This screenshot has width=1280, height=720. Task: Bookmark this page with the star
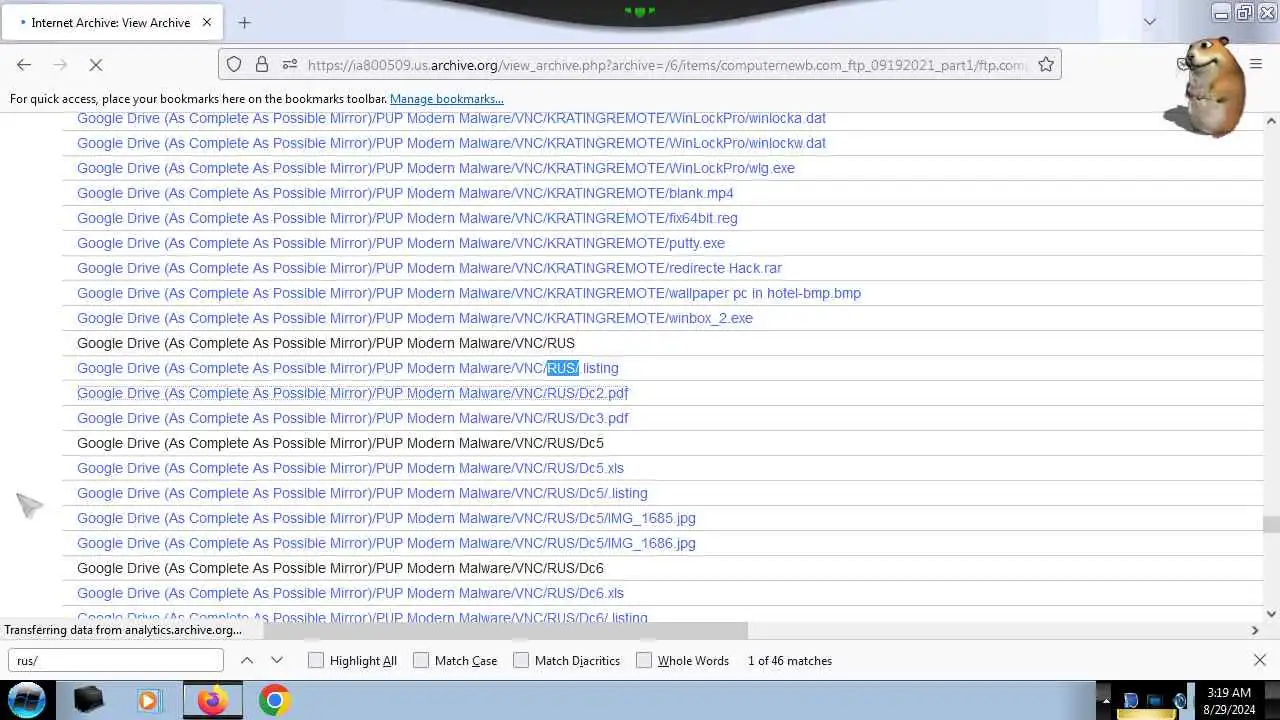click(1046, 64)
